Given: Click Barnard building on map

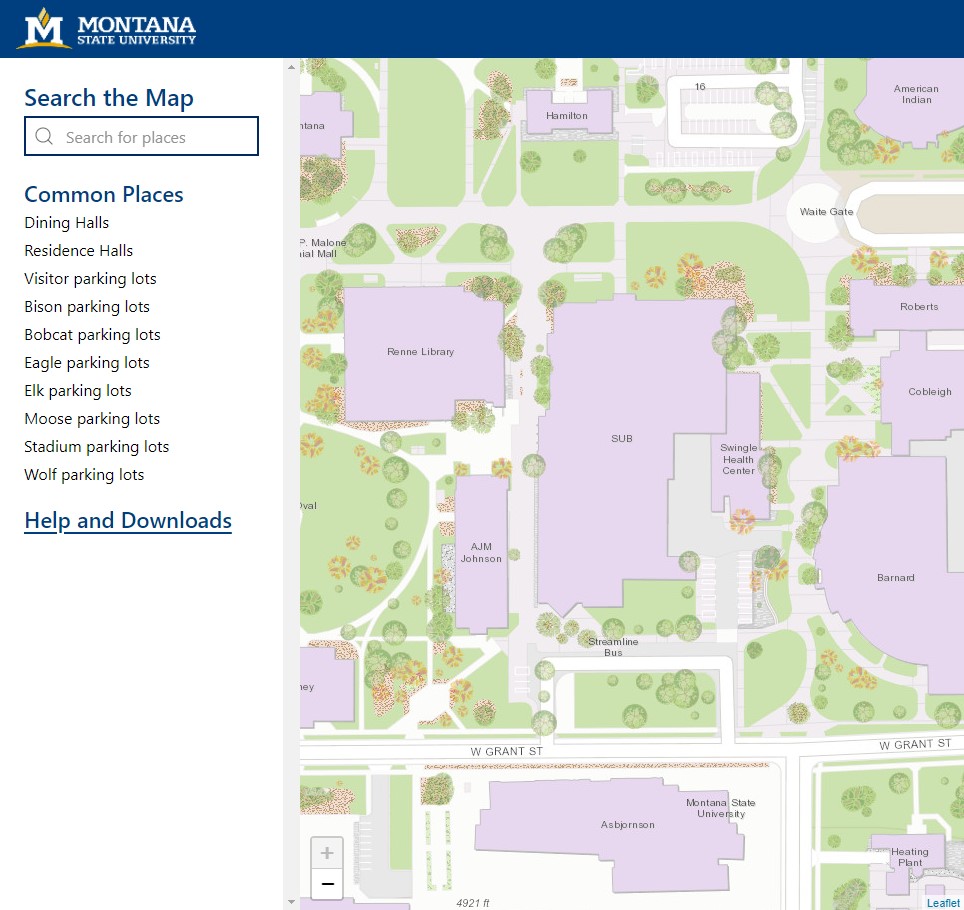Looking at the screenshot, I should click(x=895, y=577).
